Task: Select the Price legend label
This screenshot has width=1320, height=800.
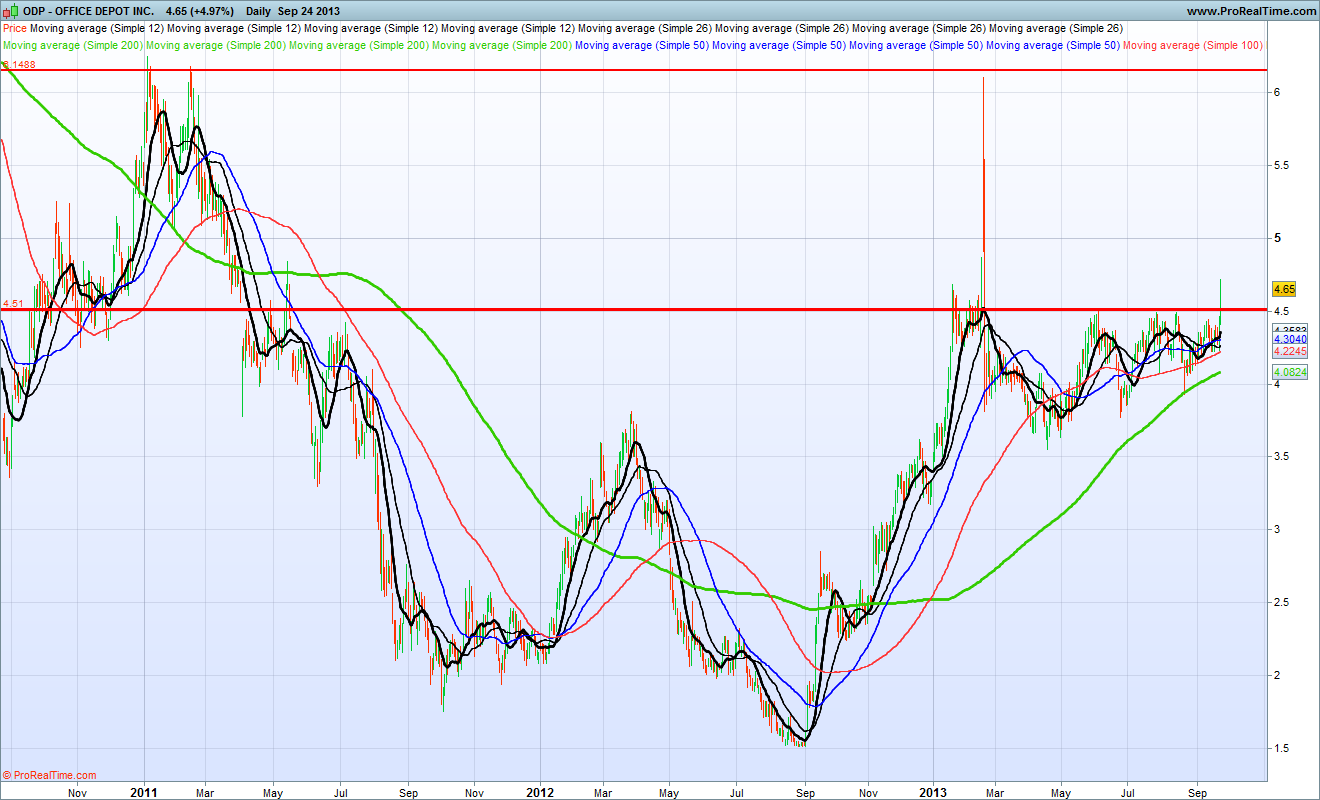Action: [15, 29]
